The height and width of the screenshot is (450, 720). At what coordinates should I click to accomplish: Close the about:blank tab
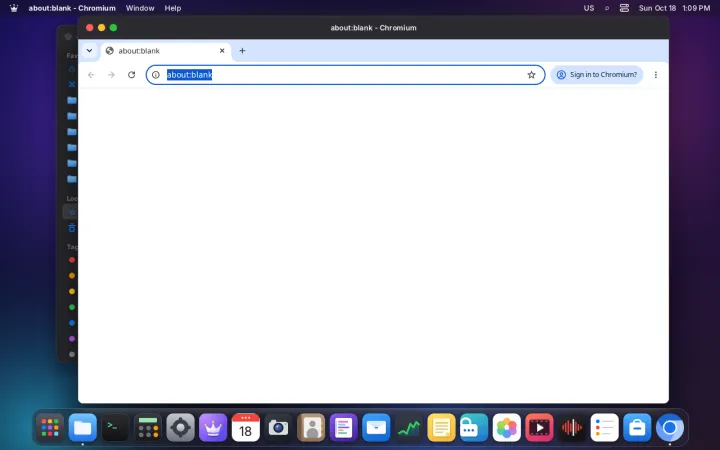[x=222, y=51]
